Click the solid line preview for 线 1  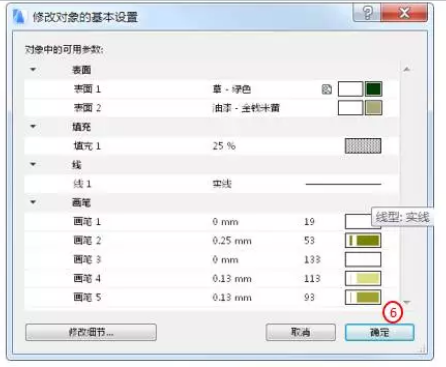click(343, 184)
